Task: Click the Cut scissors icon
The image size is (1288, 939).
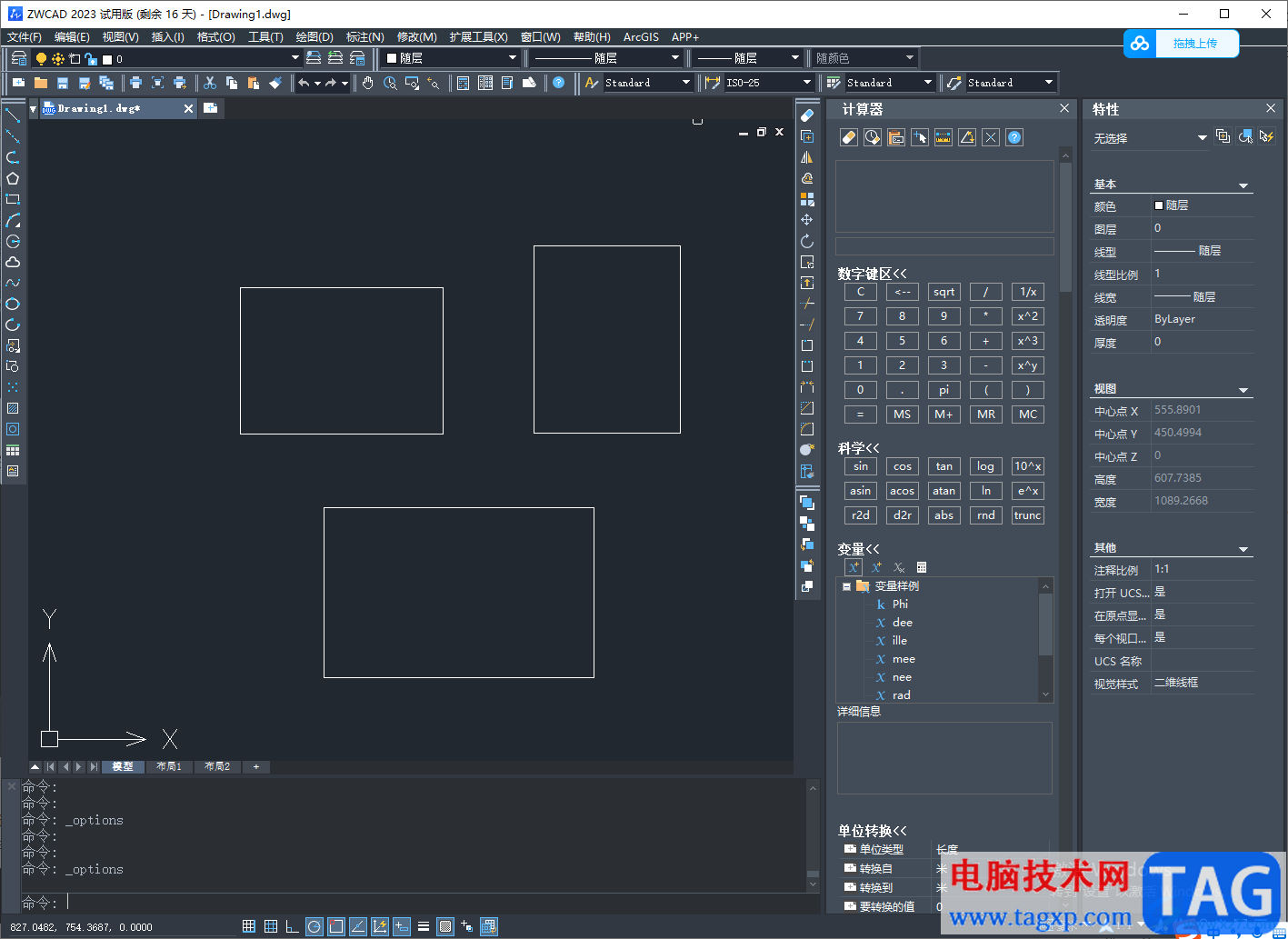Action: click(x=210, y=83)
